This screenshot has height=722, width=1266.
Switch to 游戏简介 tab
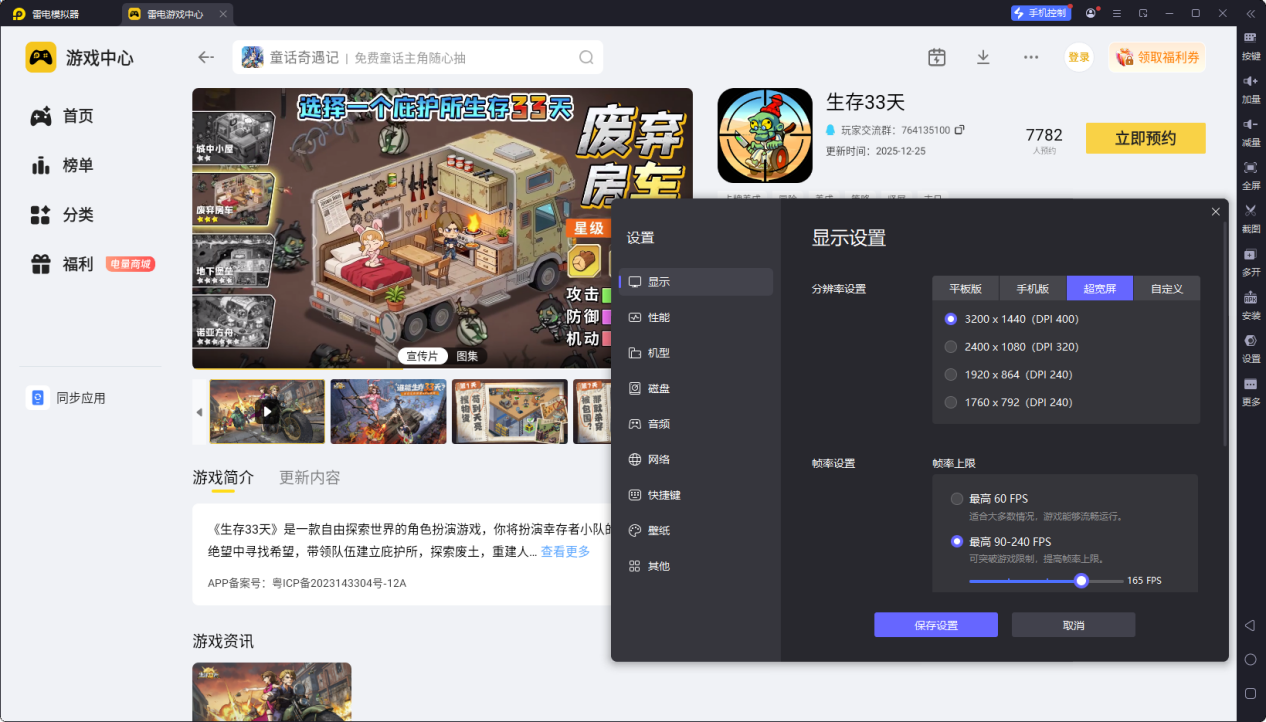click(223, 477)
